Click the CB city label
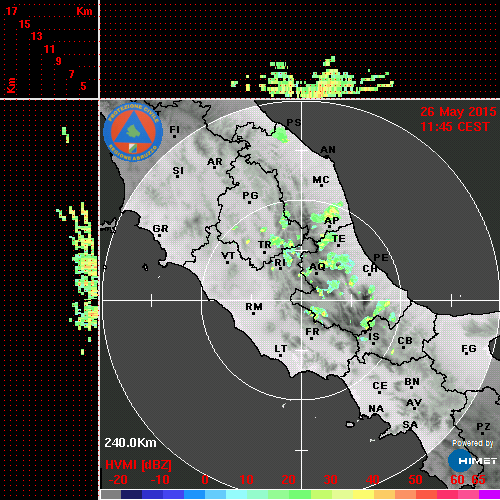This screenshot has width=500, height=500. (x=405, y=341)
